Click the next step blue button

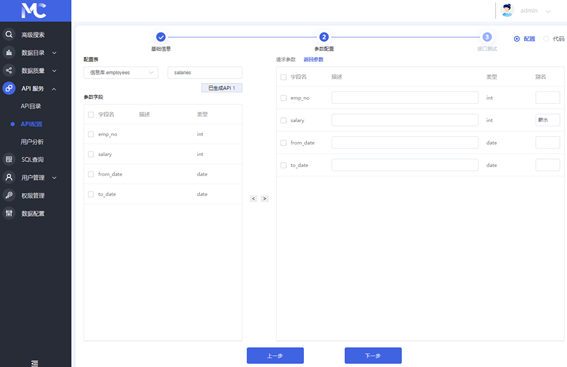point(373,355)
